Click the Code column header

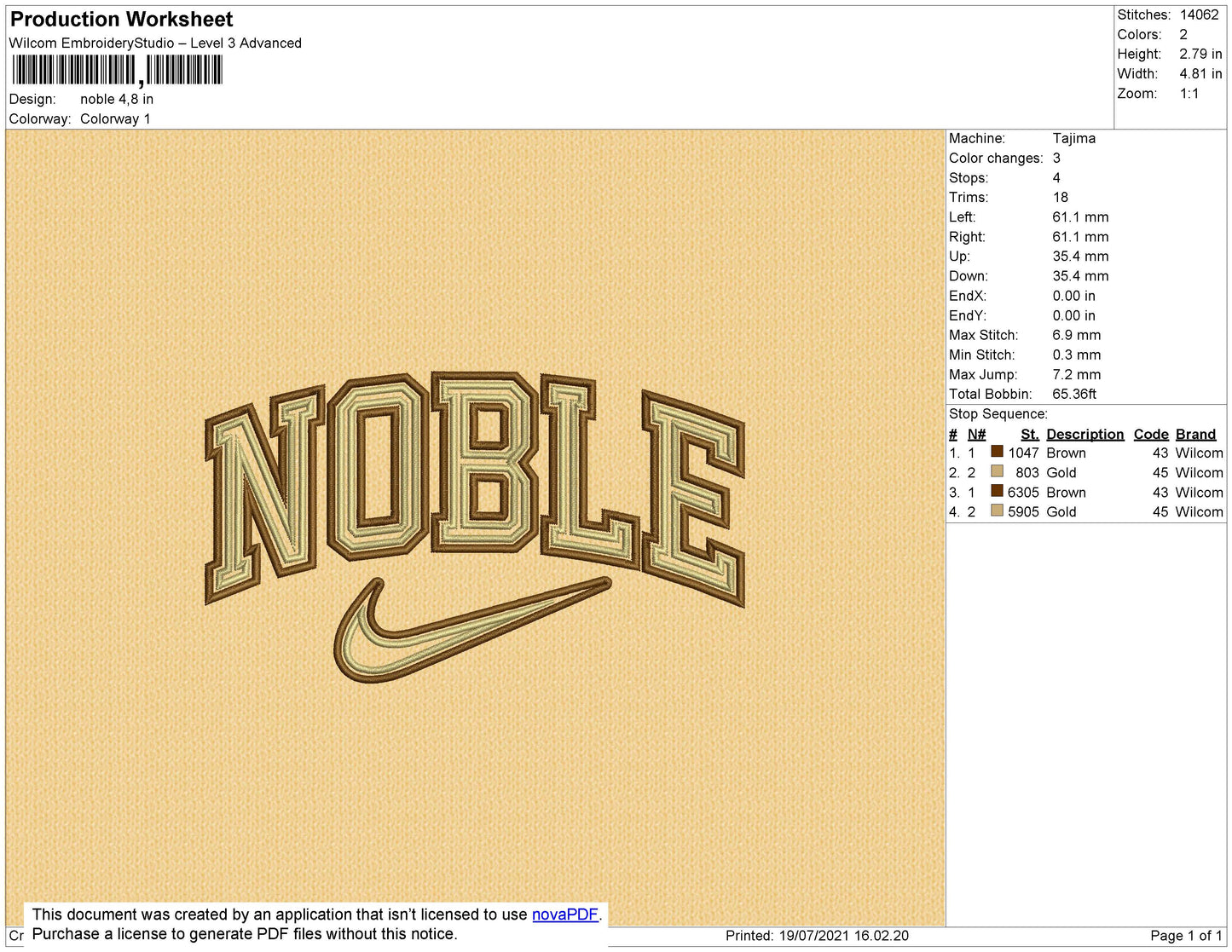(1151, 434)
